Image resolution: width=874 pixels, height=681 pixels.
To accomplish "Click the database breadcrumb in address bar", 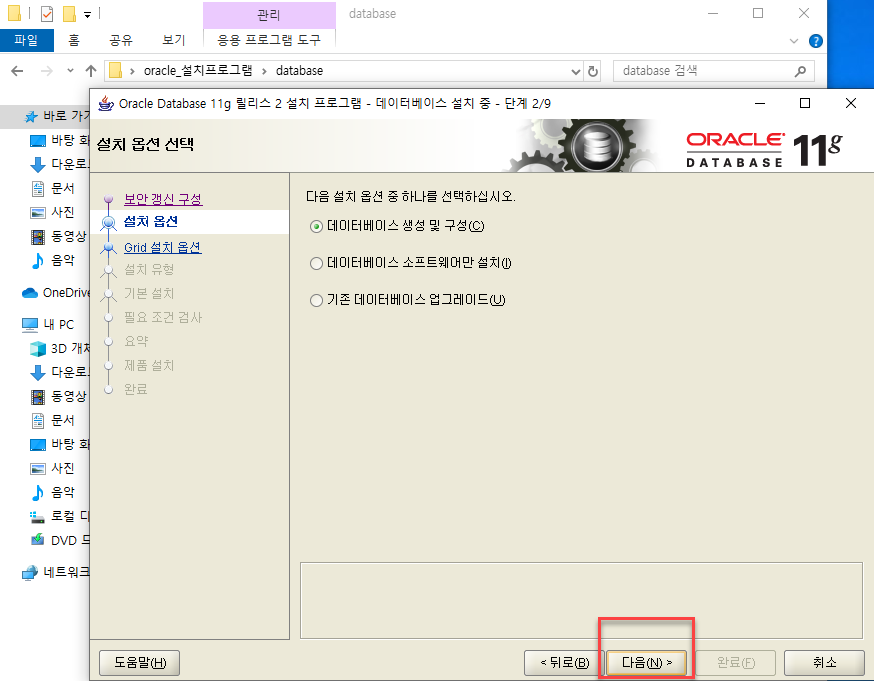I will pyautogui.click(x=299, y=71).
